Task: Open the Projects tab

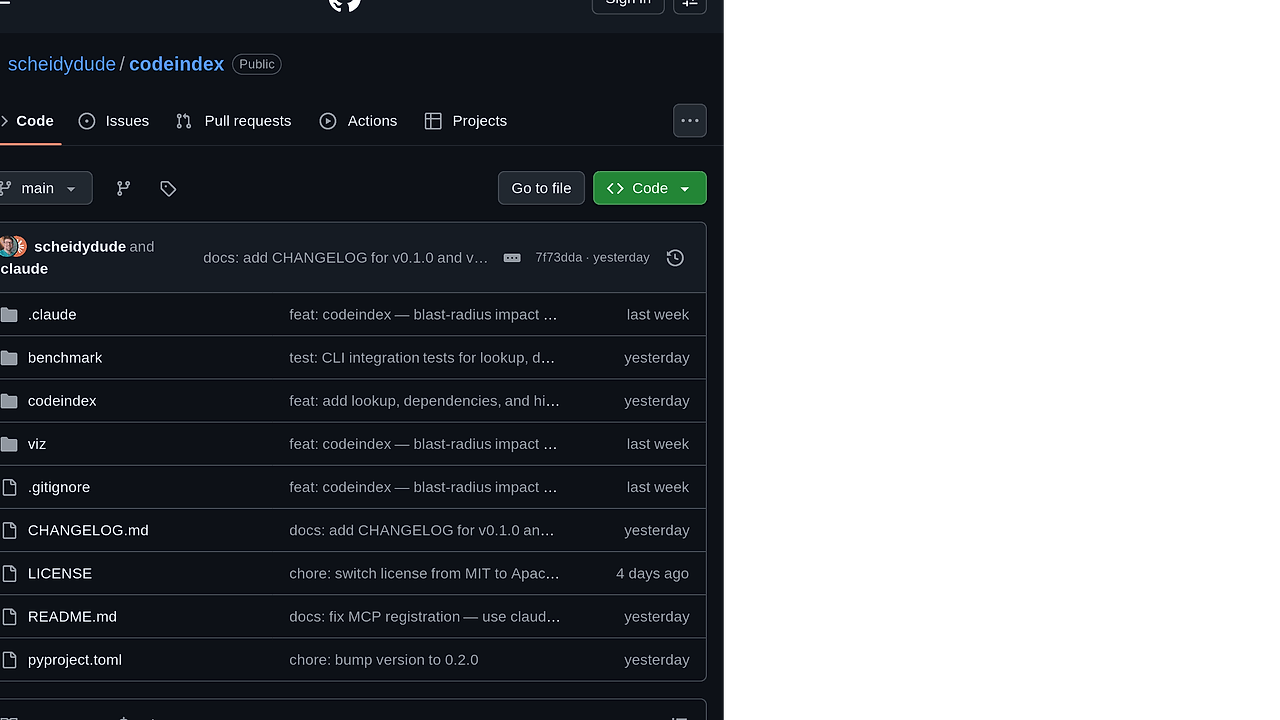Action: pyautogui.click(x=466, y=121)
